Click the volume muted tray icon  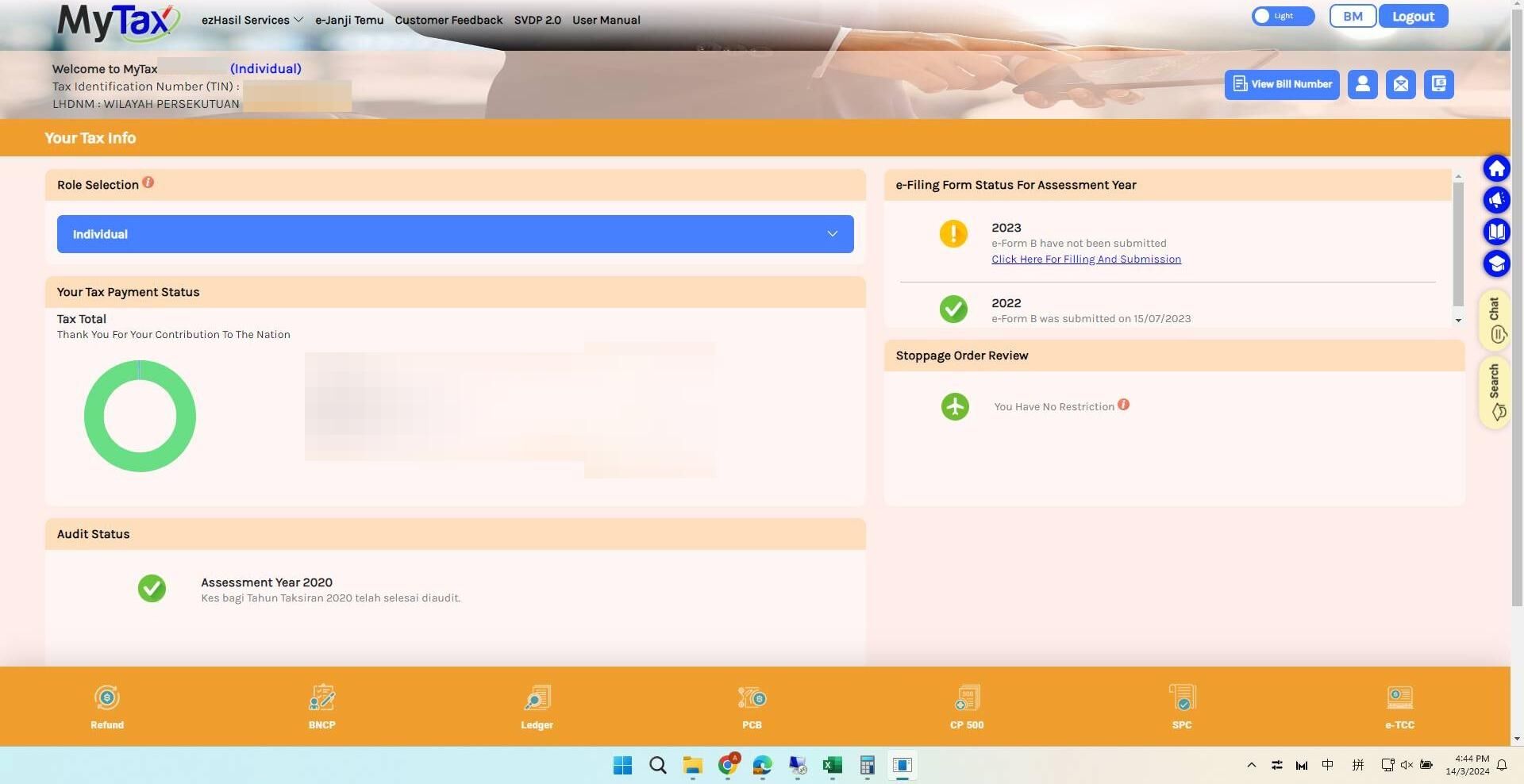1407,765
